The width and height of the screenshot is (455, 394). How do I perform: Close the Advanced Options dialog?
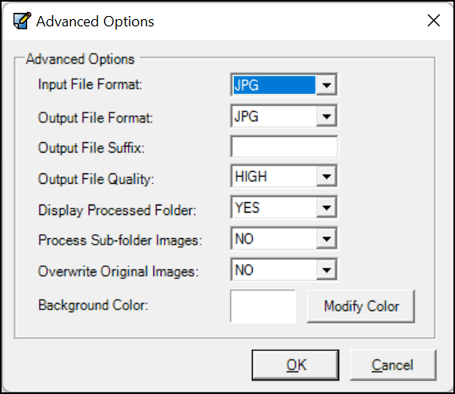434,21
